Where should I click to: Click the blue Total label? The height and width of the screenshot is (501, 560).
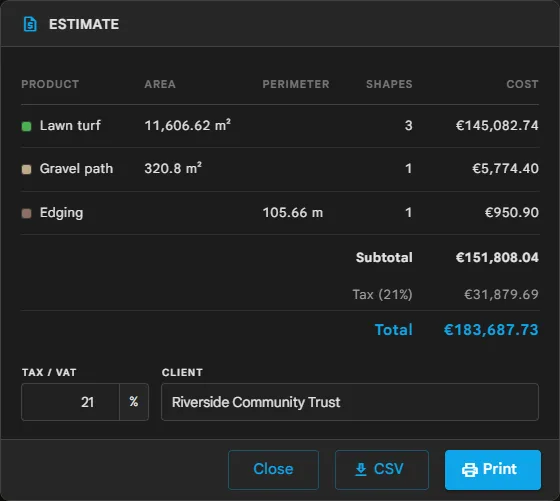point(393,330)
